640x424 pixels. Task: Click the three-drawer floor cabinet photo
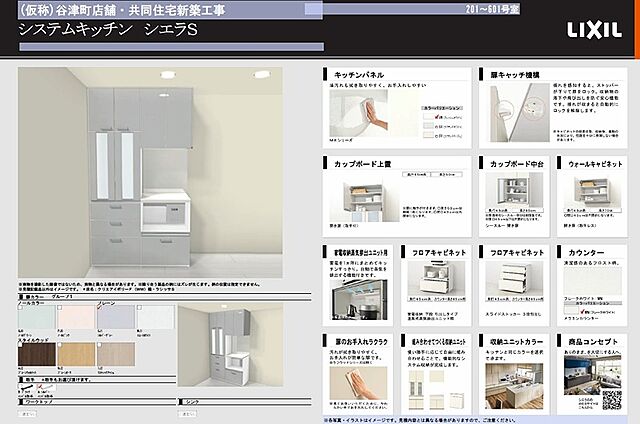pos(514,279)
